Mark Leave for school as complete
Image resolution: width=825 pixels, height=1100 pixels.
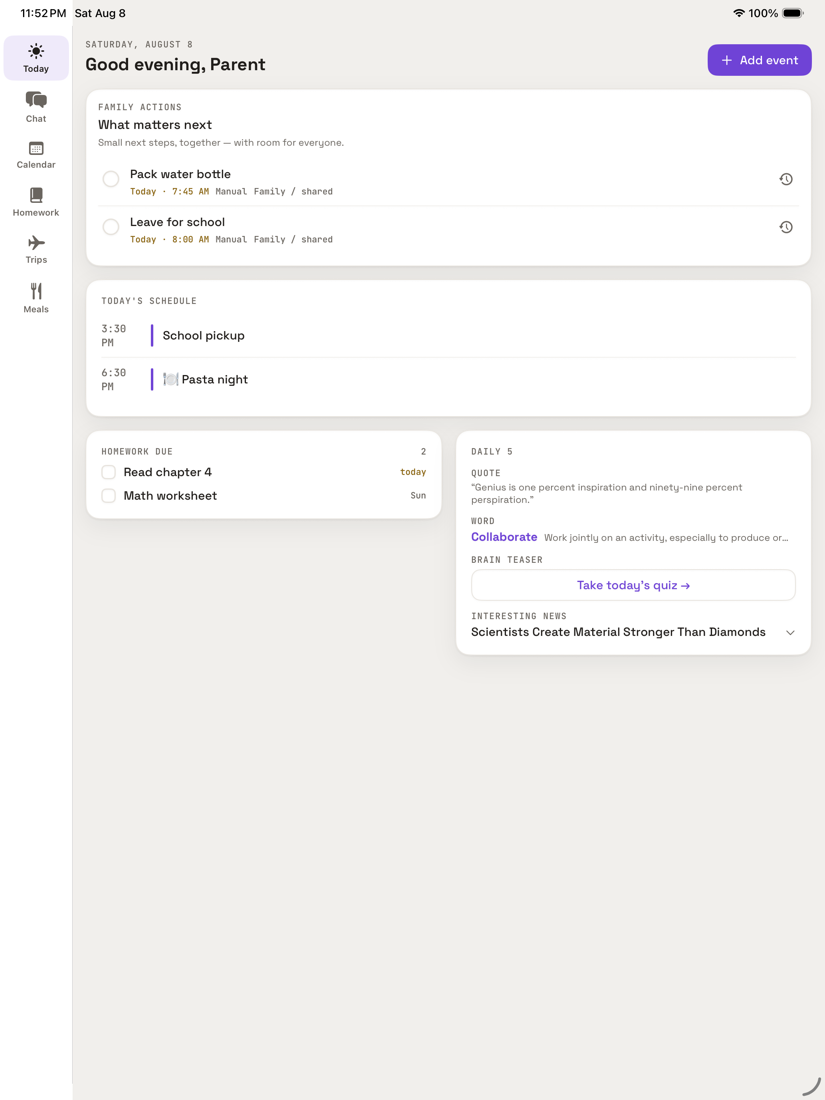111,227
